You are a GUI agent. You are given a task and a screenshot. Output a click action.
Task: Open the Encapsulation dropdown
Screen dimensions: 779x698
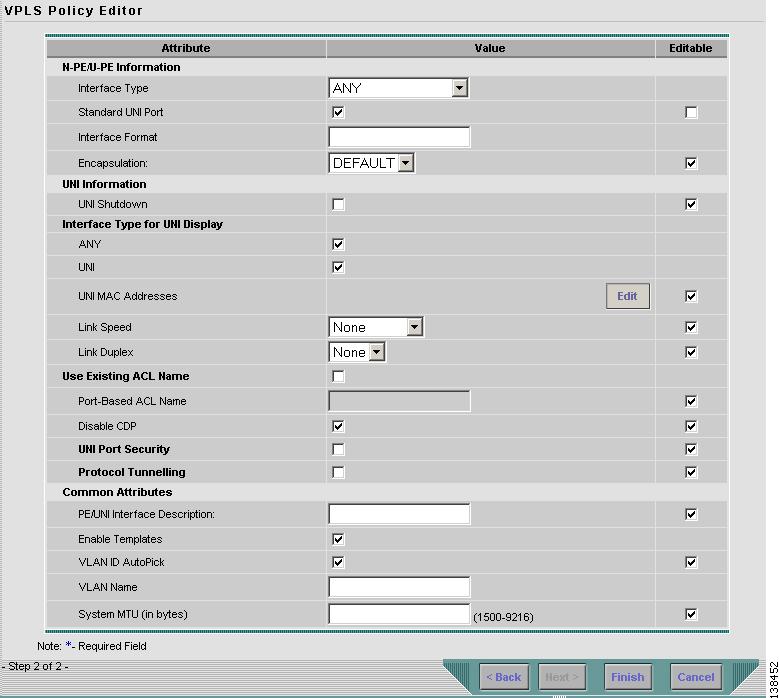(372, 163)
